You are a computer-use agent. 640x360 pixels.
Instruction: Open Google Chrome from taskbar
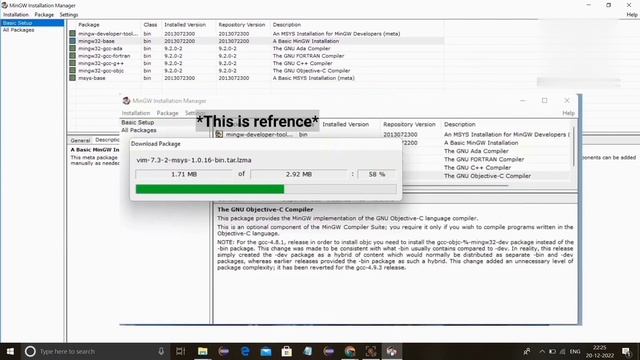(350, 351)
